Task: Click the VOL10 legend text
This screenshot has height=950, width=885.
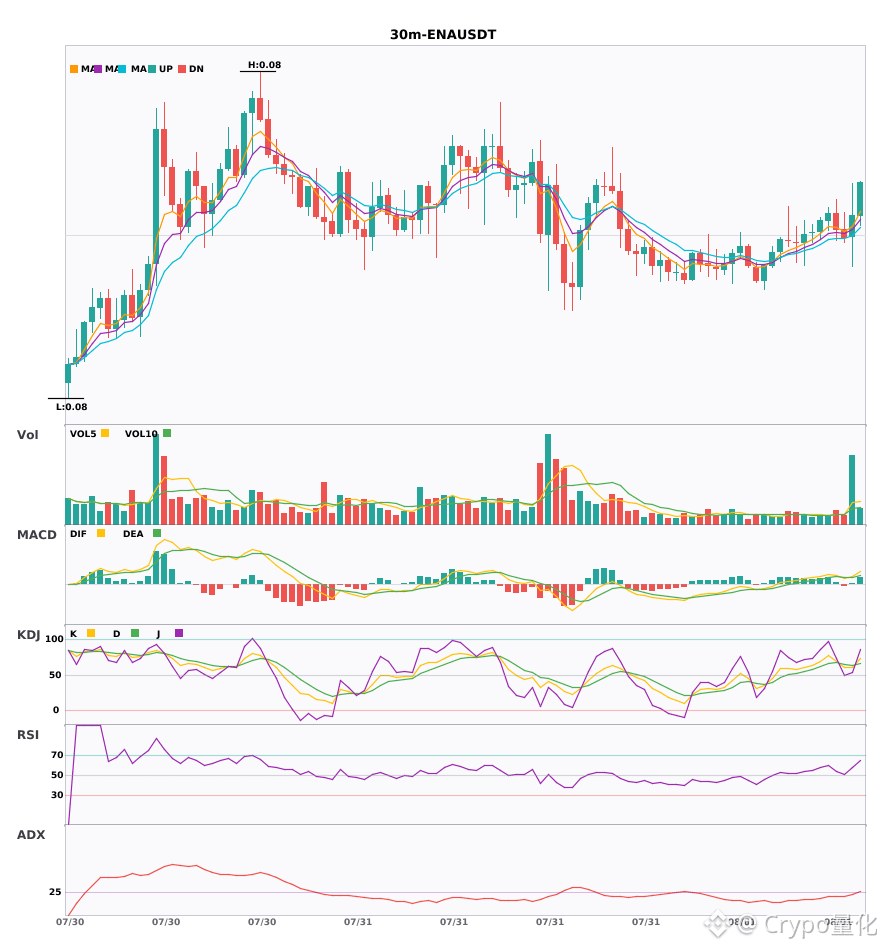Action: [141, 434]
